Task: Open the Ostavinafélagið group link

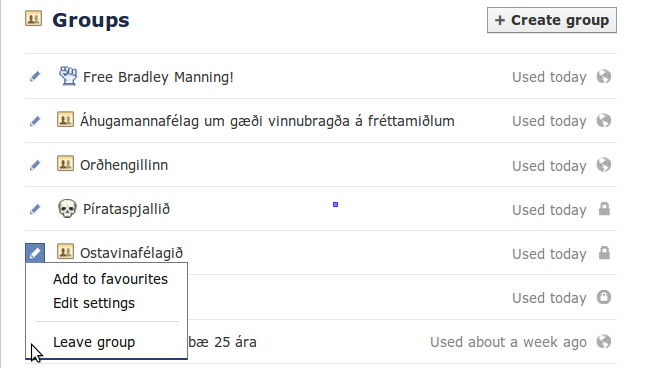Action: tap(131, 253)
